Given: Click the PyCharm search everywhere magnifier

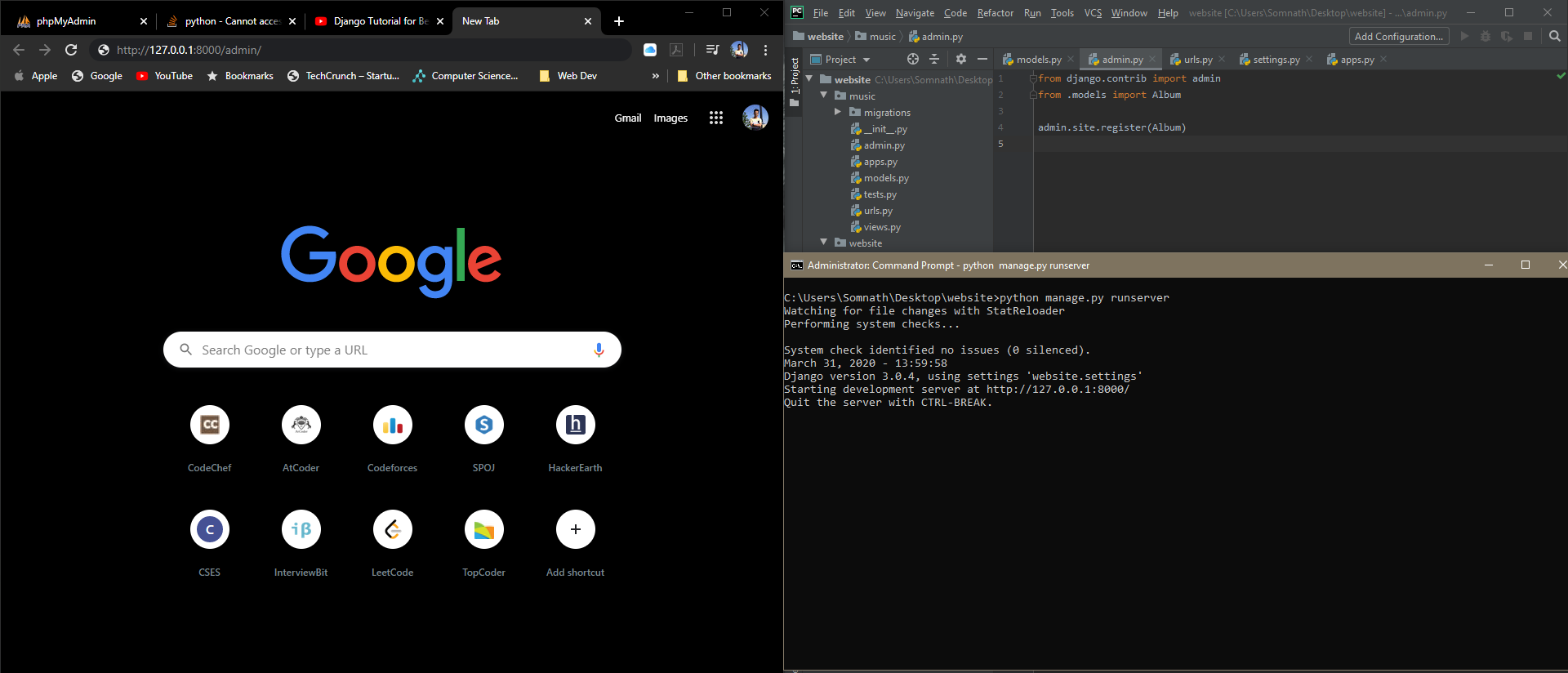Looking at the screenshot, I should [1555, 36].
